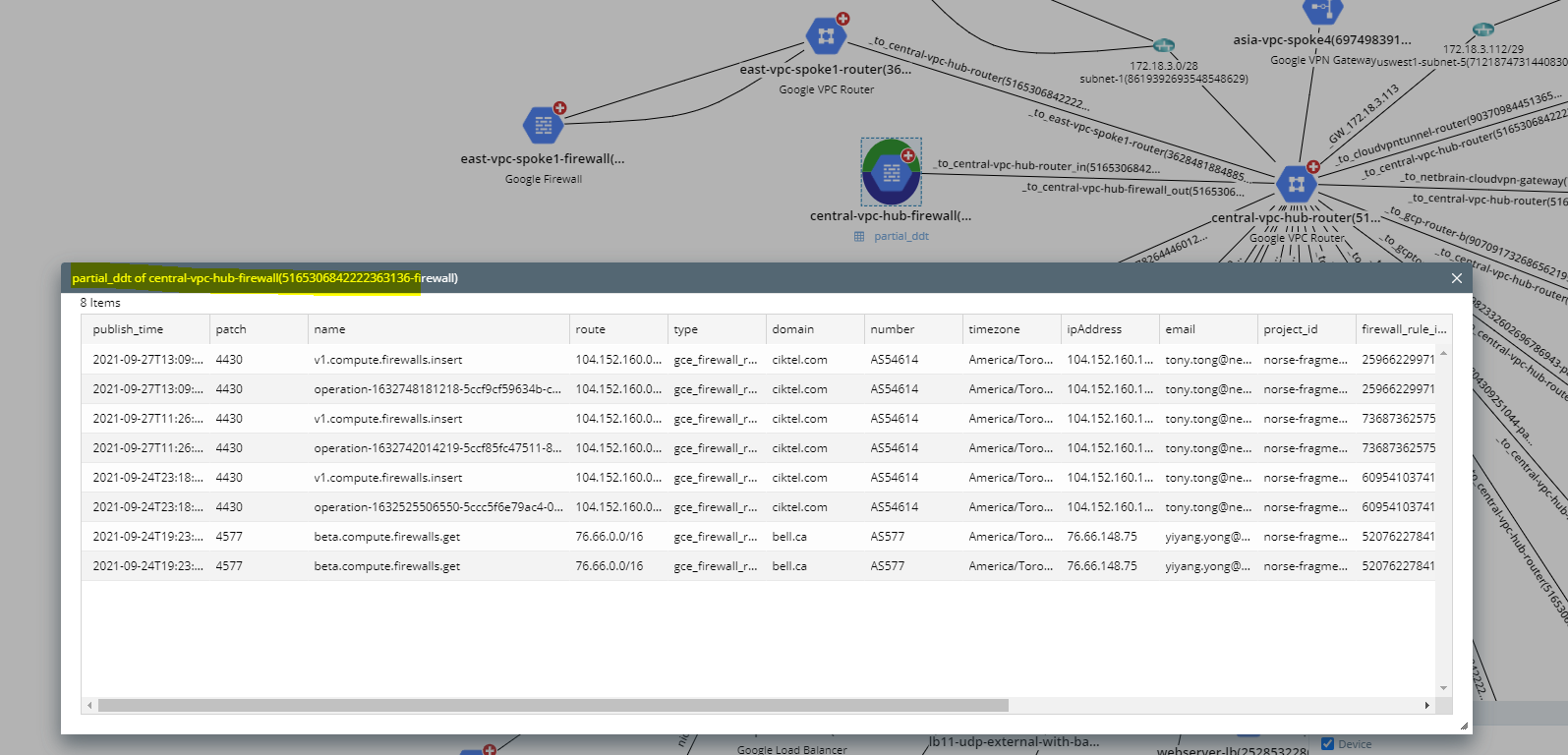Click the horizontal scrollbar left arrow

(89, 705)
